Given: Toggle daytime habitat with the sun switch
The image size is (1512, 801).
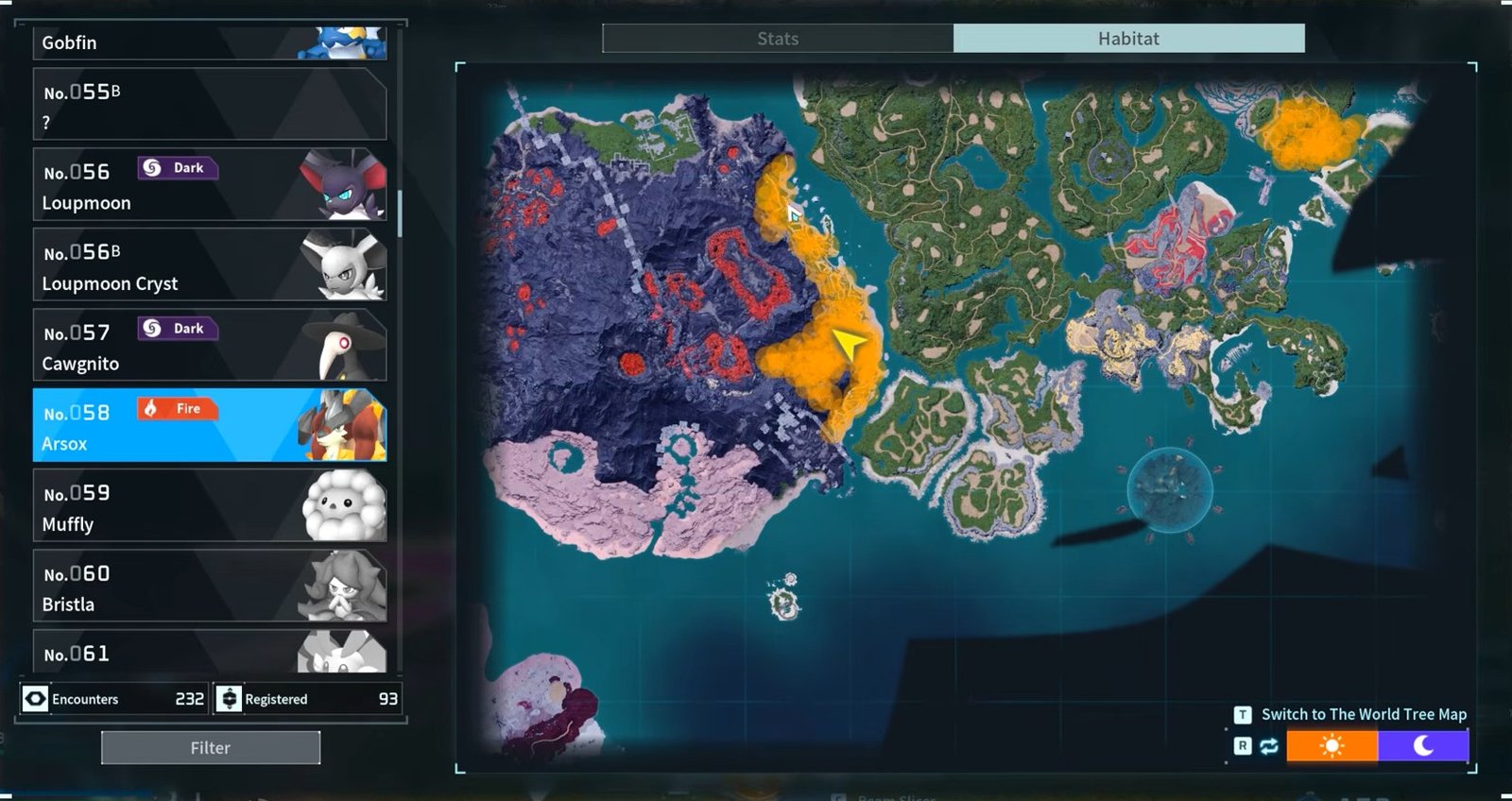Looking at the screenshot, I should click(1332, 746).
